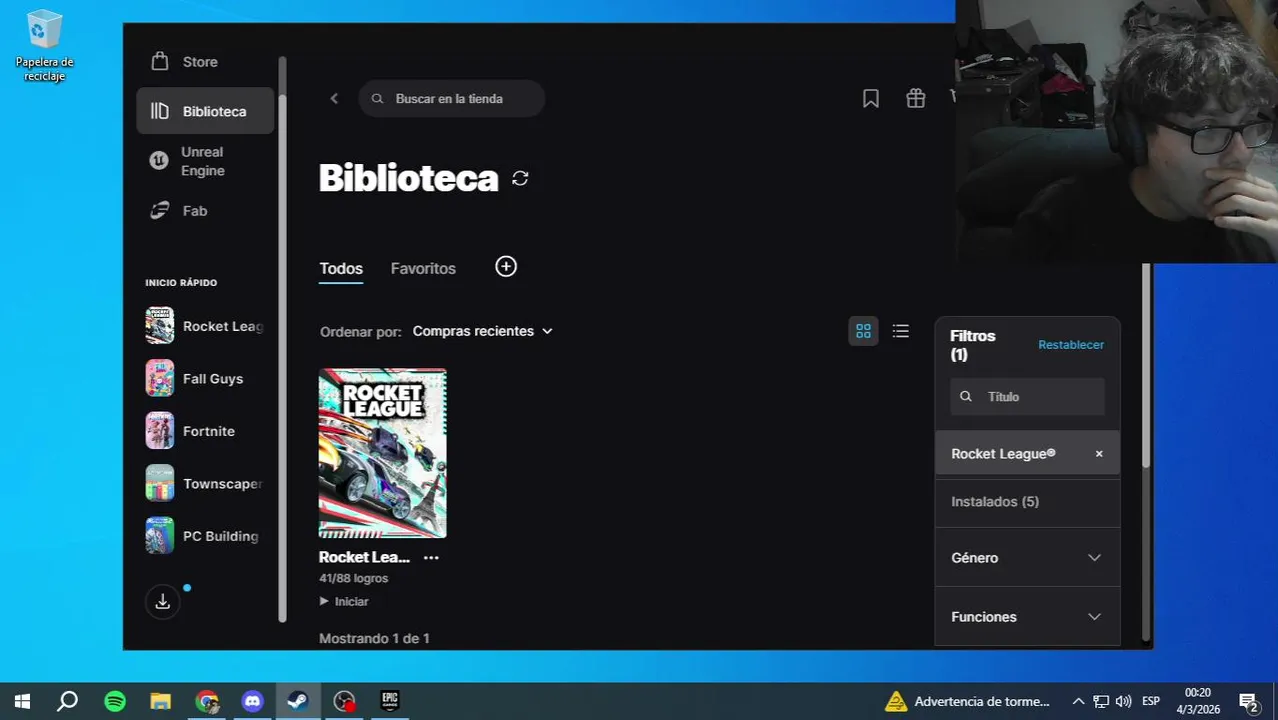This screenshot has width=1278, height=720.
Task: Open the downloads icon in sidebar
Action: (163, 602)
